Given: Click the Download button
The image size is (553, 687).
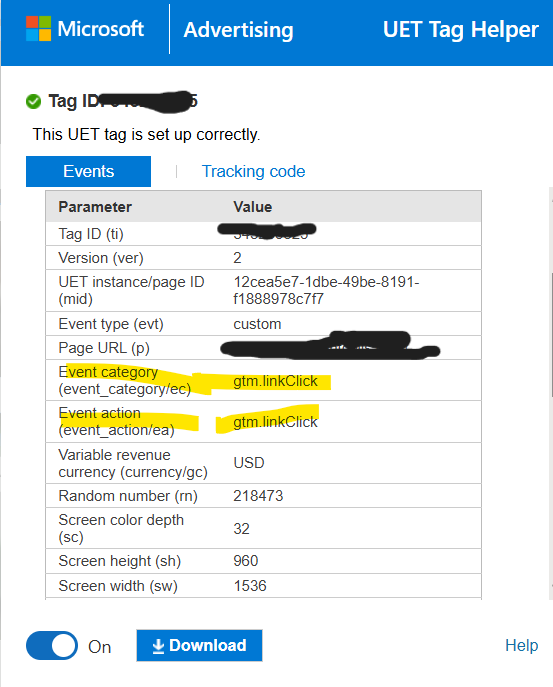Looking at the screenshot, I should (199, 646).
